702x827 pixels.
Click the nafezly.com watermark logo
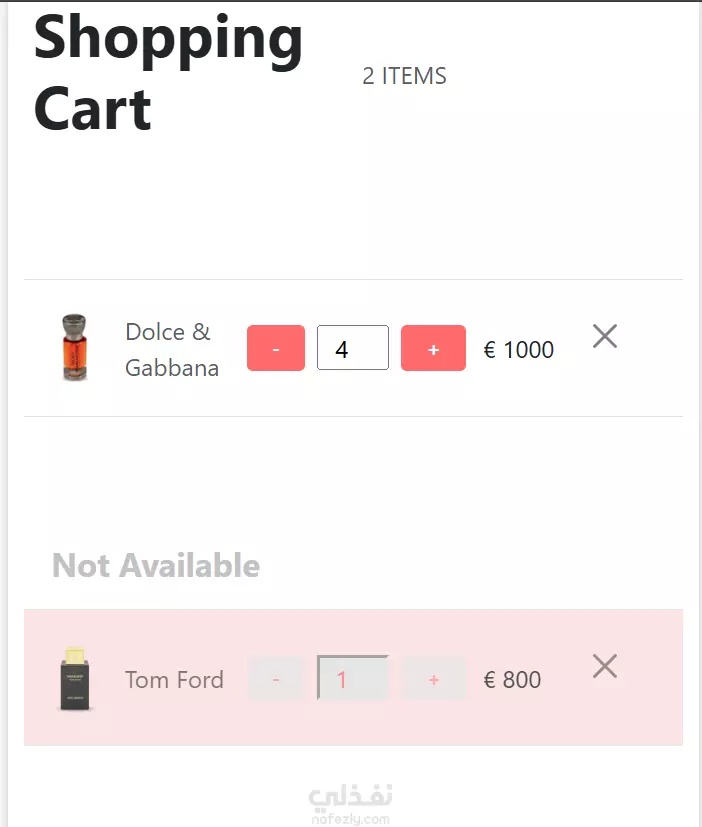(x=350, y=804)
